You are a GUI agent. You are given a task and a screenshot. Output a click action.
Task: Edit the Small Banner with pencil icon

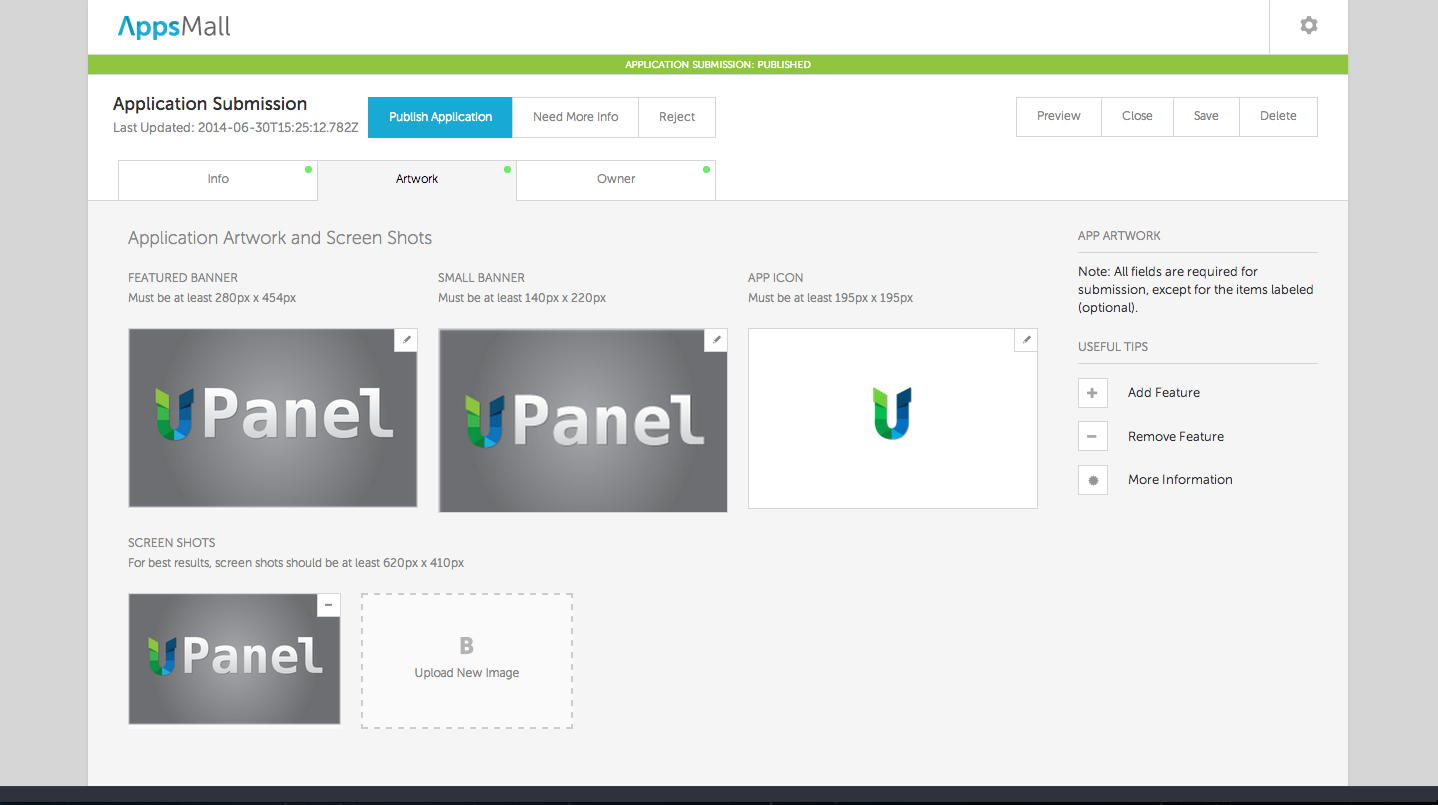(716, 340)
